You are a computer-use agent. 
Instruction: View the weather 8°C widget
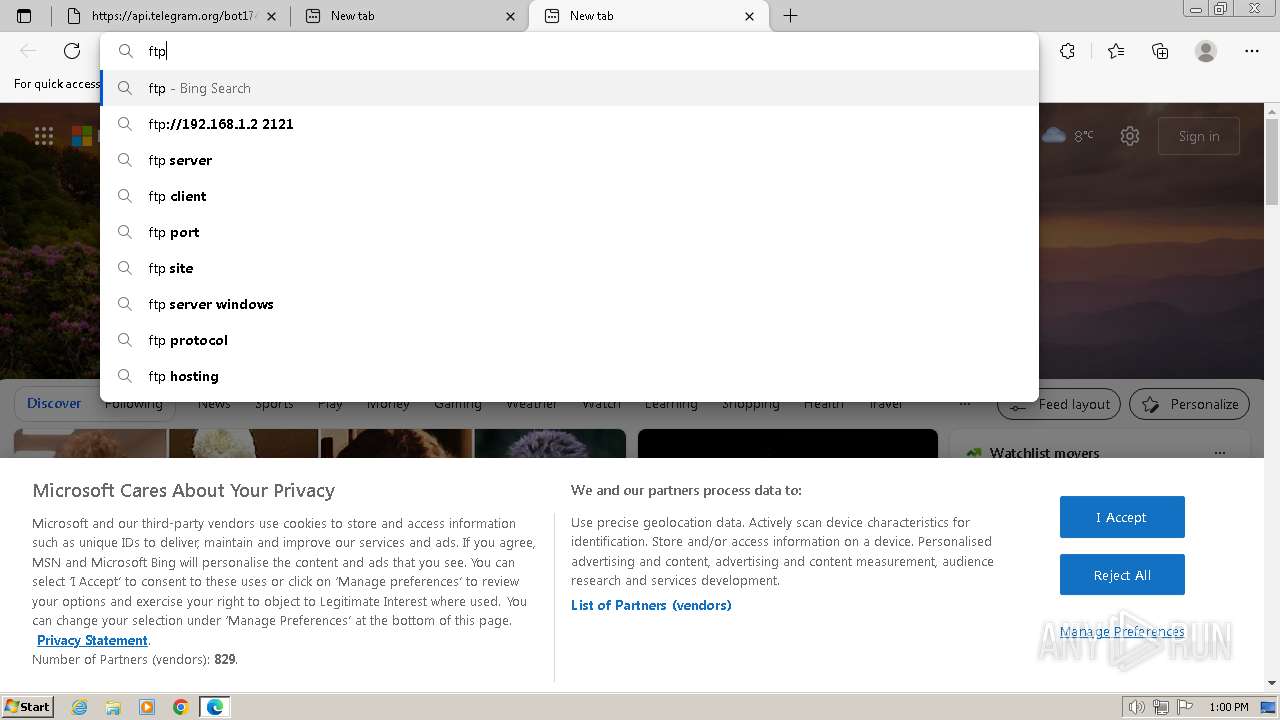1068,136
